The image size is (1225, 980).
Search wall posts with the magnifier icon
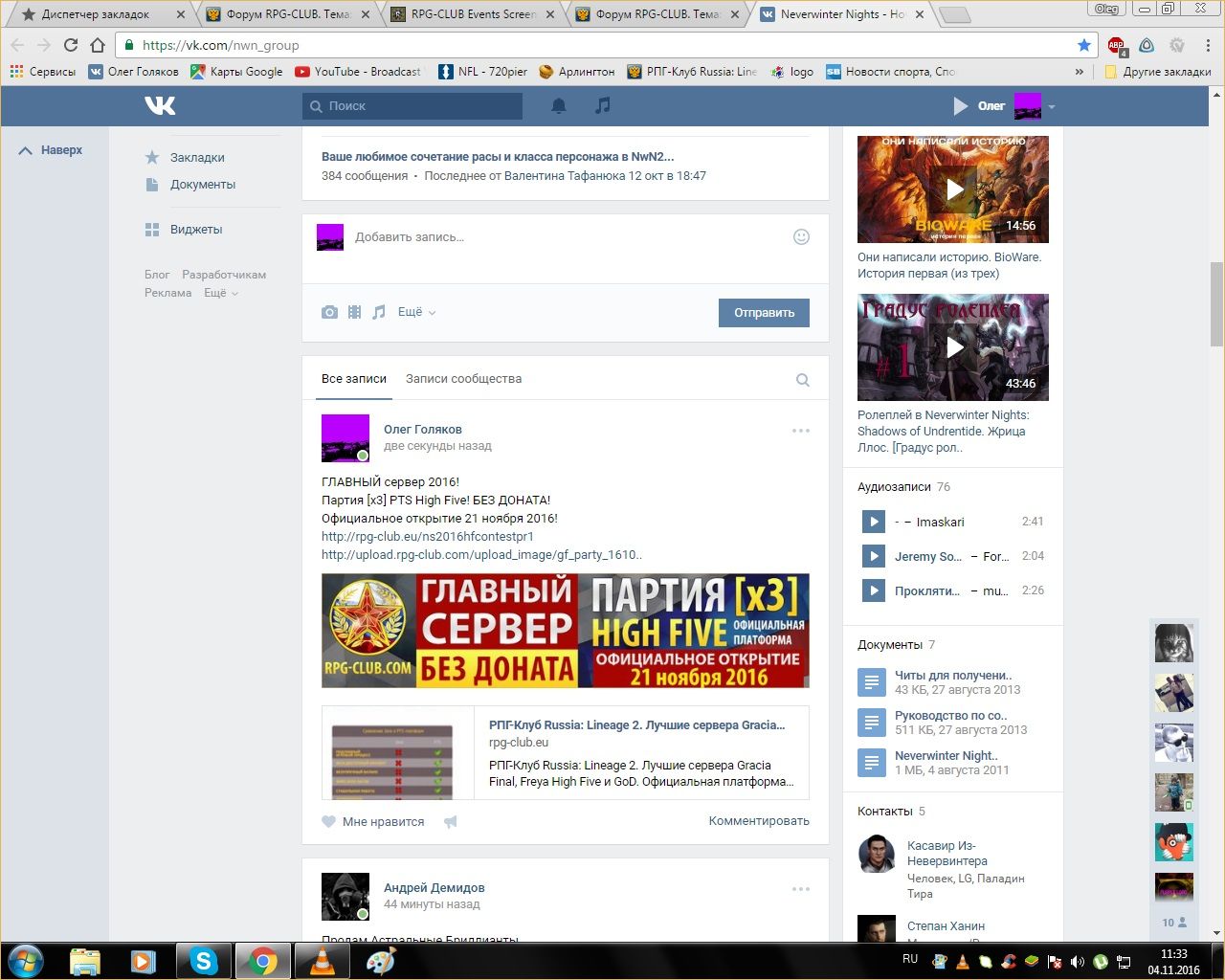(803, 380)
